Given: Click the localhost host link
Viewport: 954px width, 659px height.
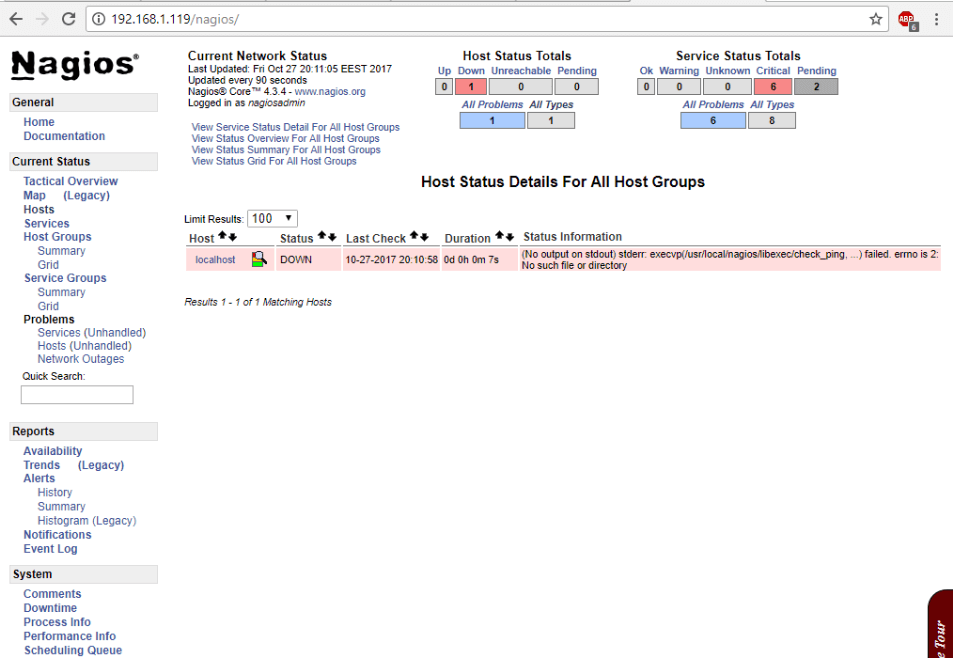Looking at the screenshot, I should pos(215,260).
